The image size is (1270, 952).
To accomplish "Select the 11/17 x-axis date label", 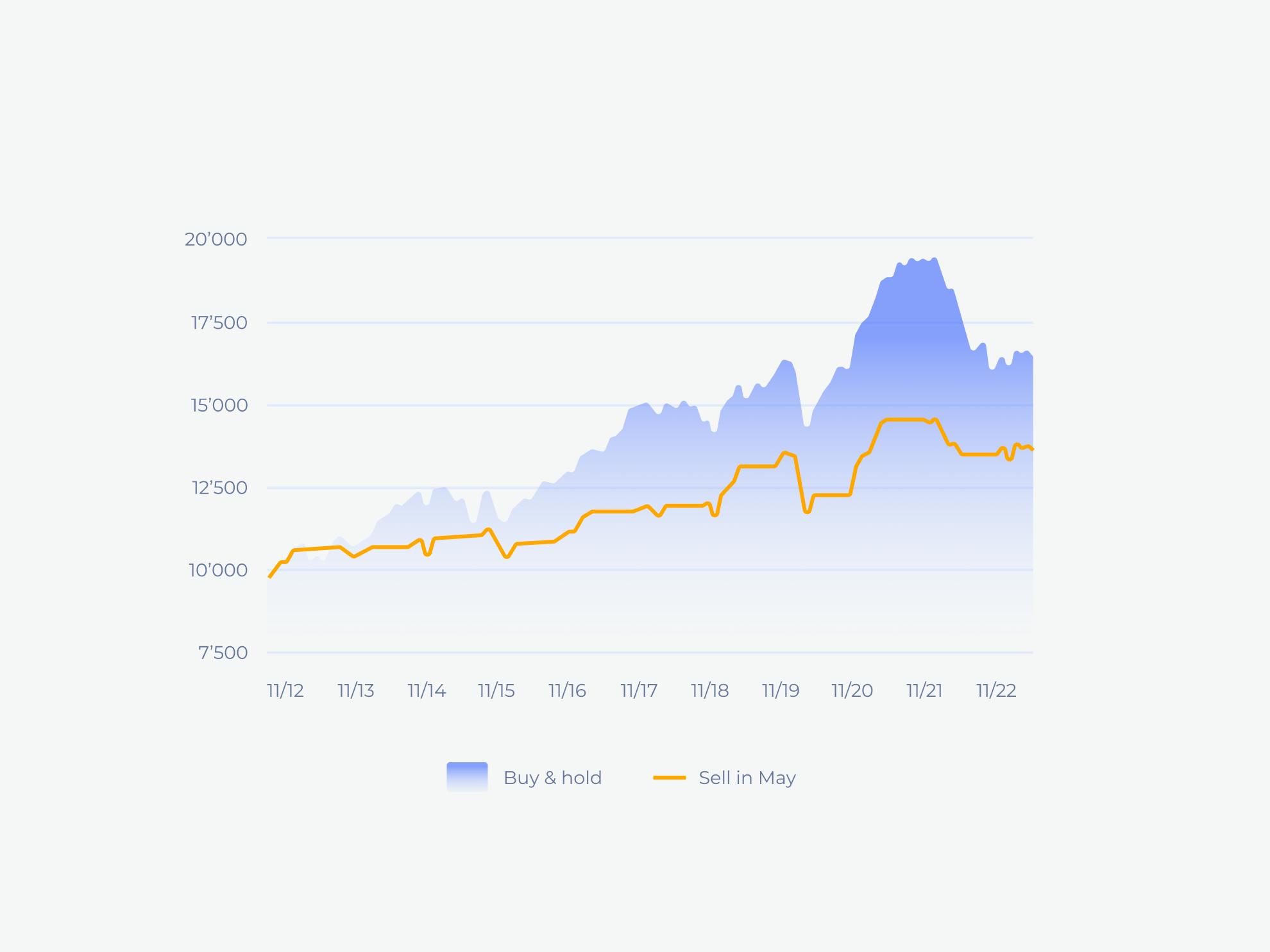I will [x=639, y=690].
